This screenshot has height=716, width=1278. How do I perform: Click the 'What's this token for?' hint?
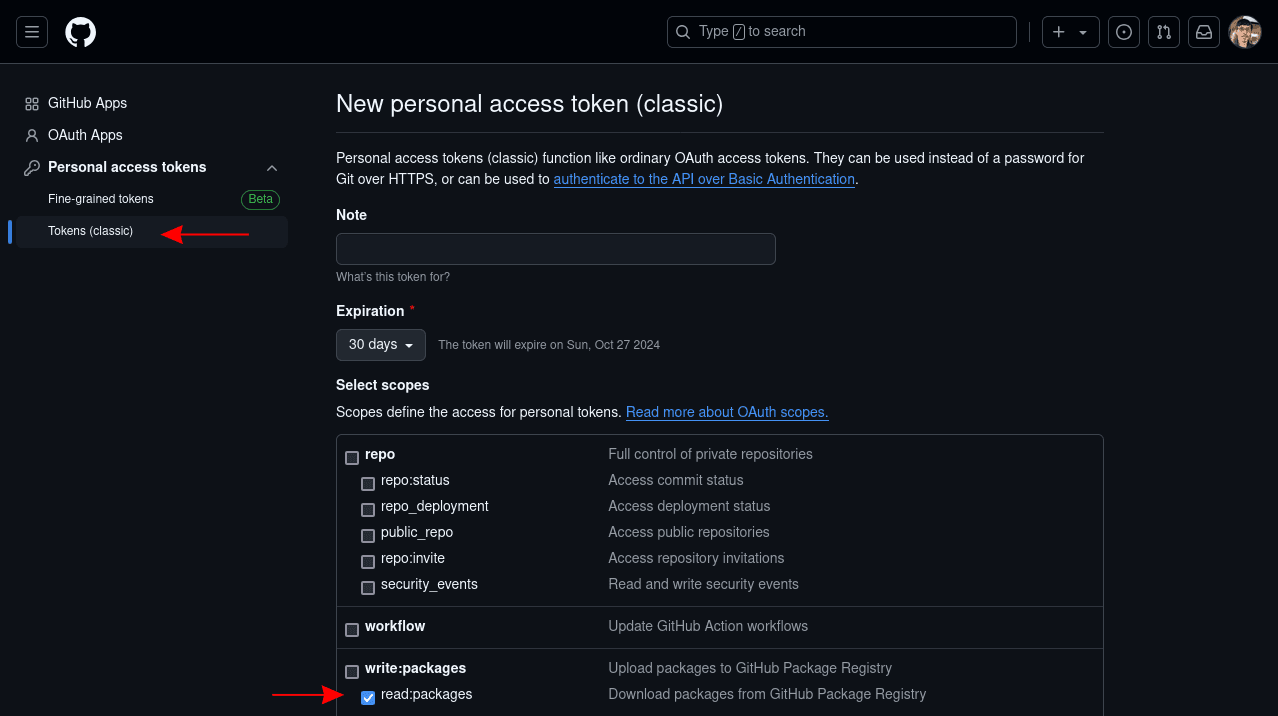click(x=393, y=277)
